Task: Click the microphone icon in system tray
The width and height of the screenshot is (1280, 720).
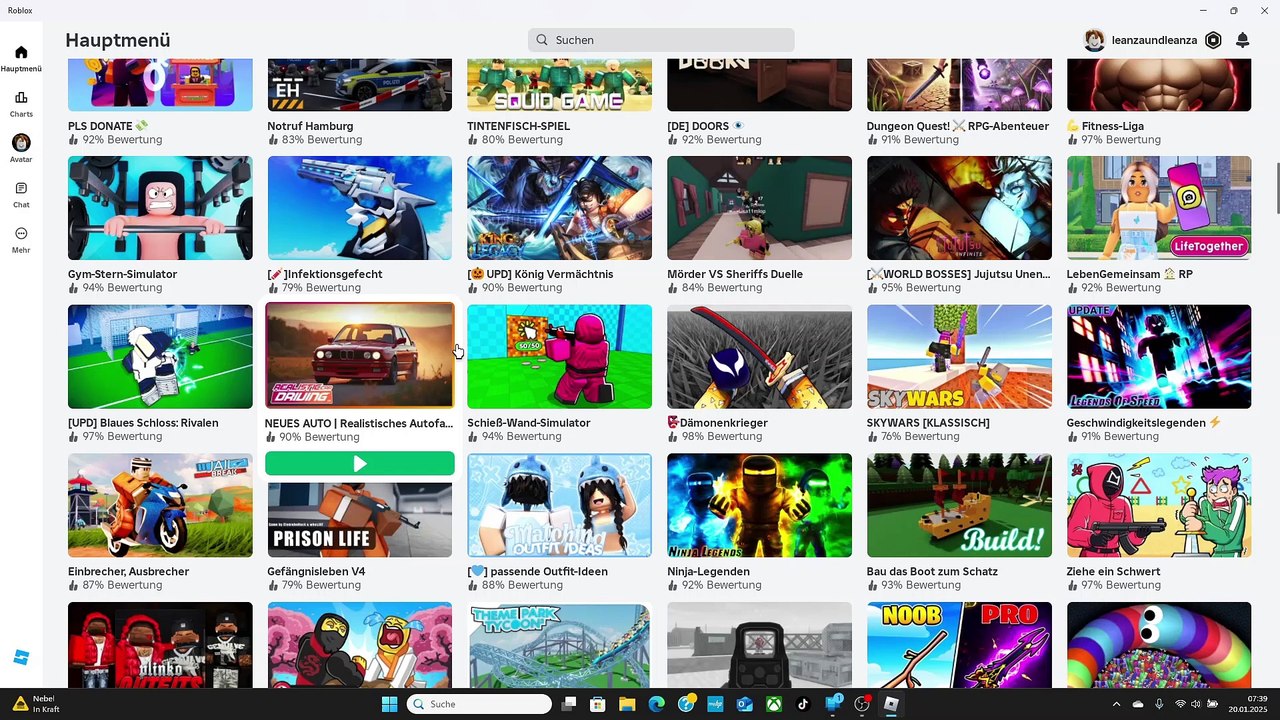Action: point(1159,704)
